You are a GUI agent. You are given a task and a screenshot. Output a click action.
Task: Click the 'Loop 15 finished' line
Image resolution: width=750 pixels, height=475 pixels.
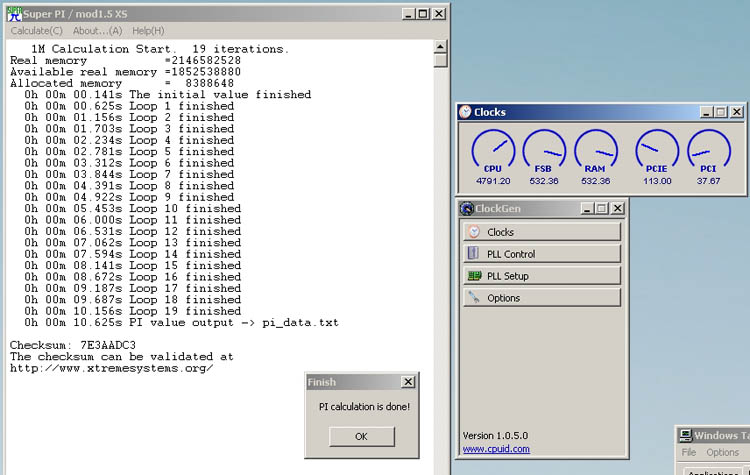(132, 265)
